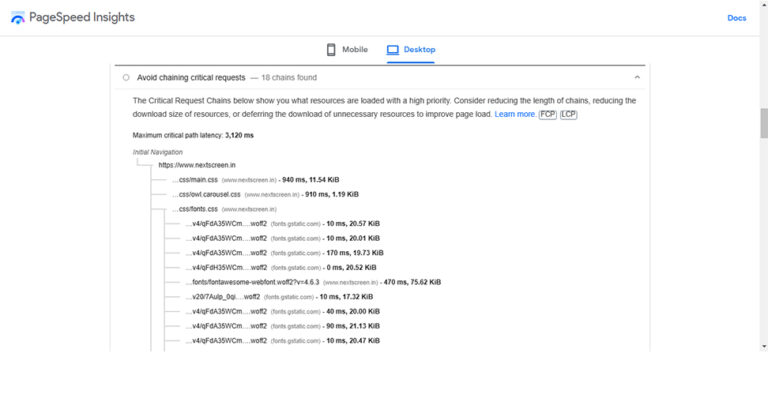The image size is (768, 402).
Task: Select the css/main.css request row
Action: [255, 180]
